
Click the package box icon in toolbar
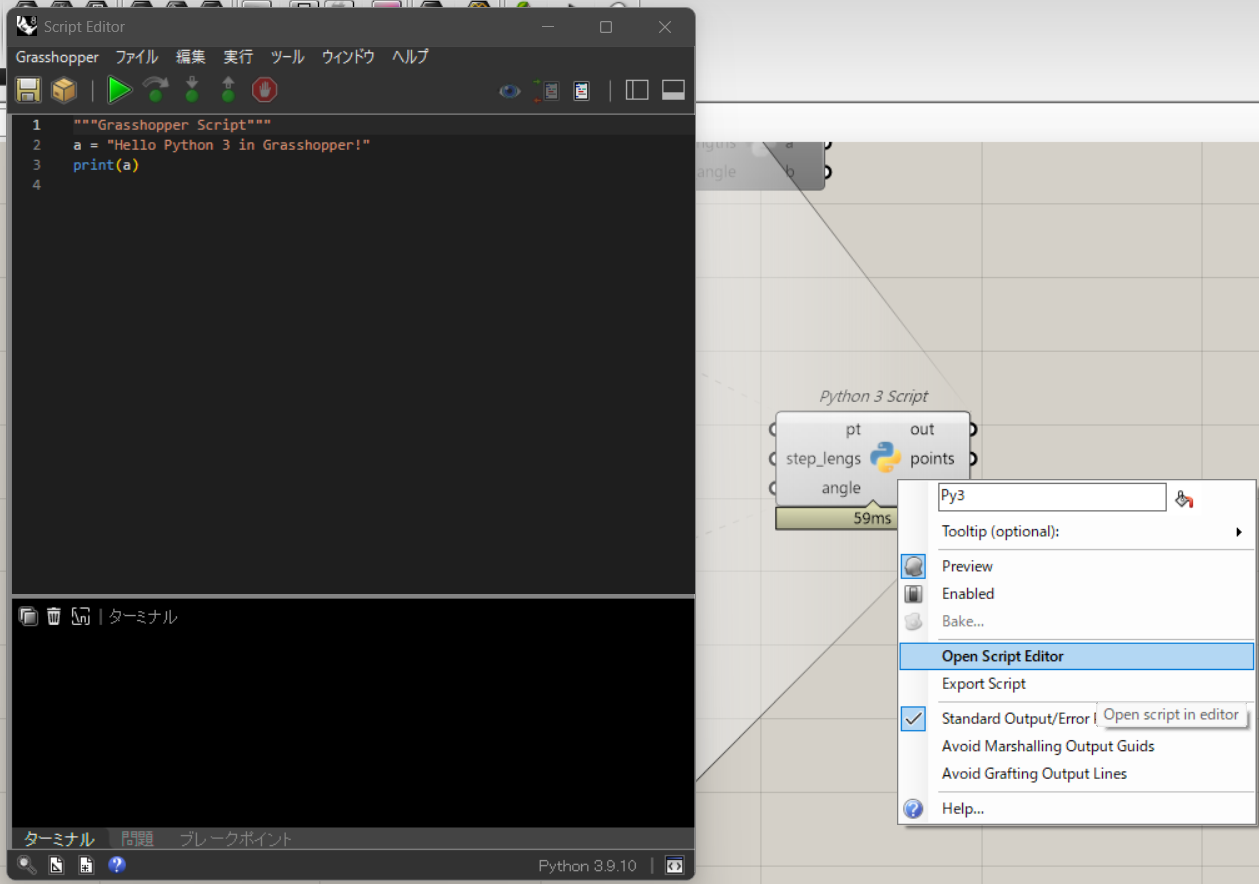pos(64,90)
